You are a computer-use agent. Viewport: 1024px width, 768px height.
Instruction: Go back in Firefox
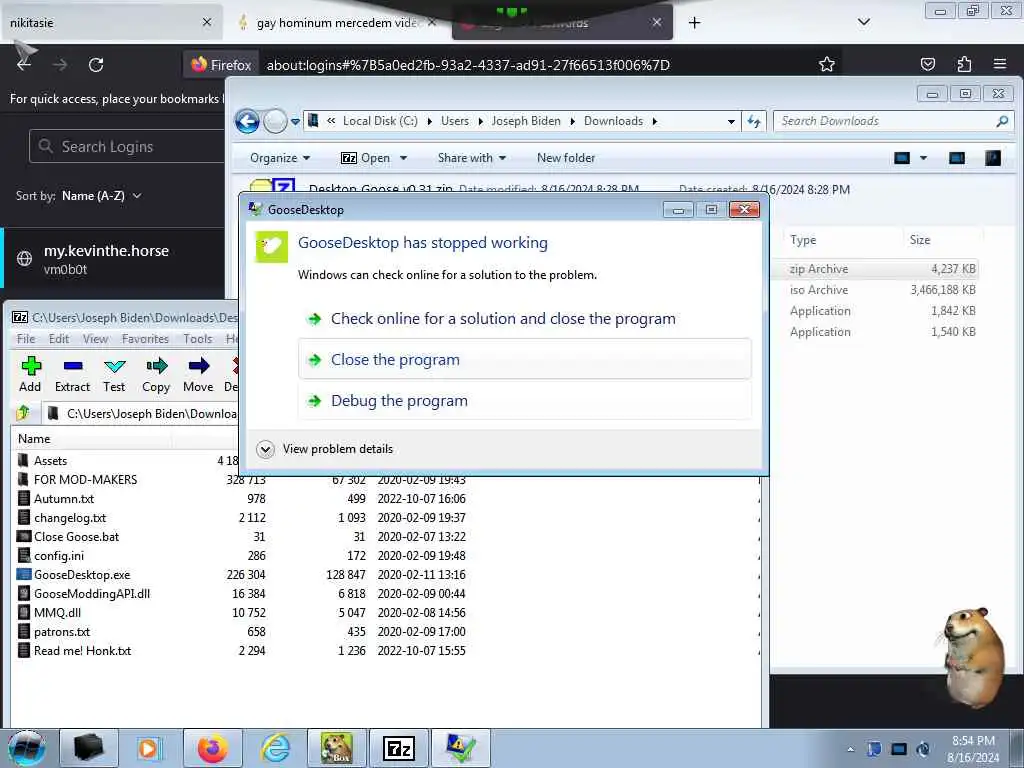(x=24, y=65)
